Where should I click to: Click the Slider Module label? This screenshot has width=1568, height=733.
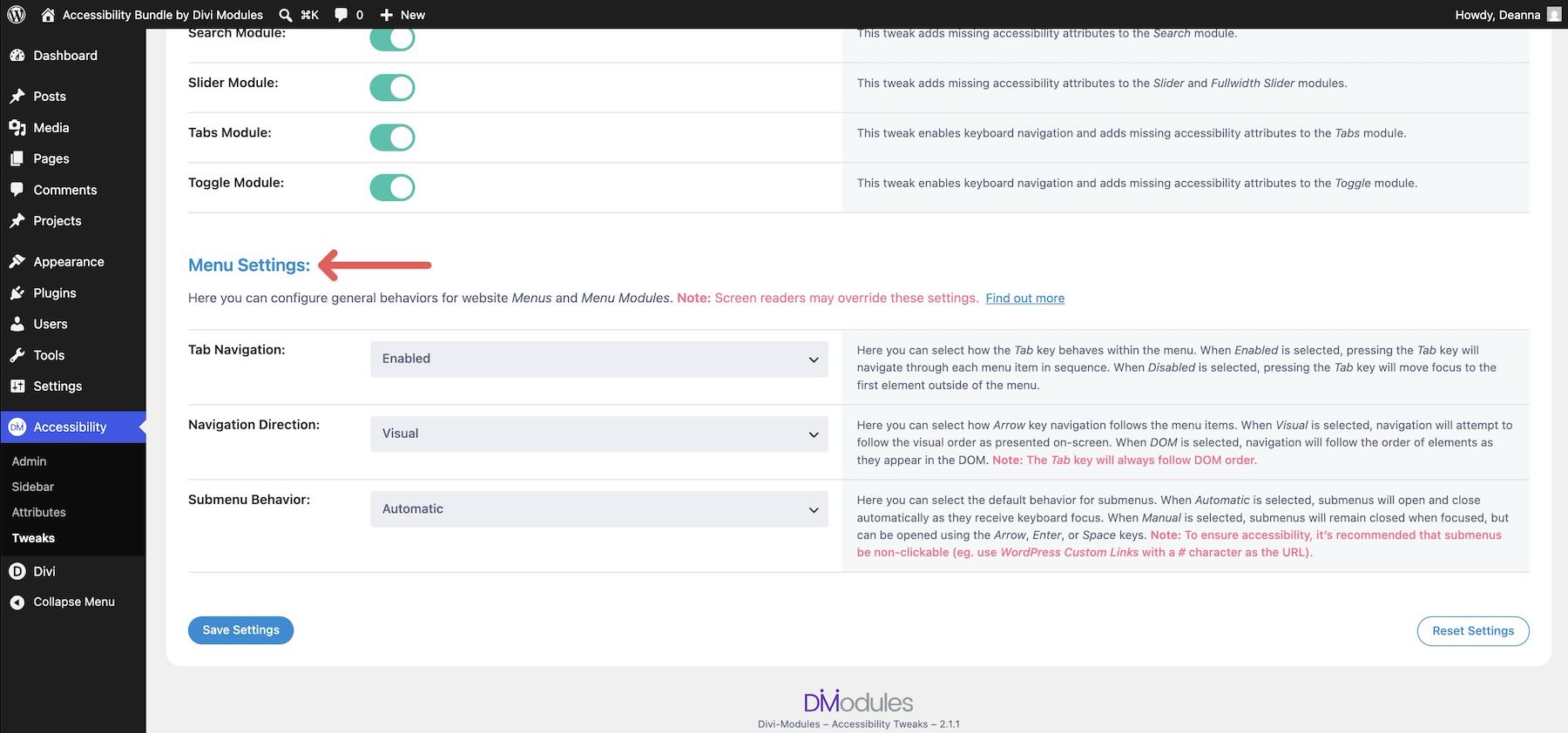click(x=233, y=83)
